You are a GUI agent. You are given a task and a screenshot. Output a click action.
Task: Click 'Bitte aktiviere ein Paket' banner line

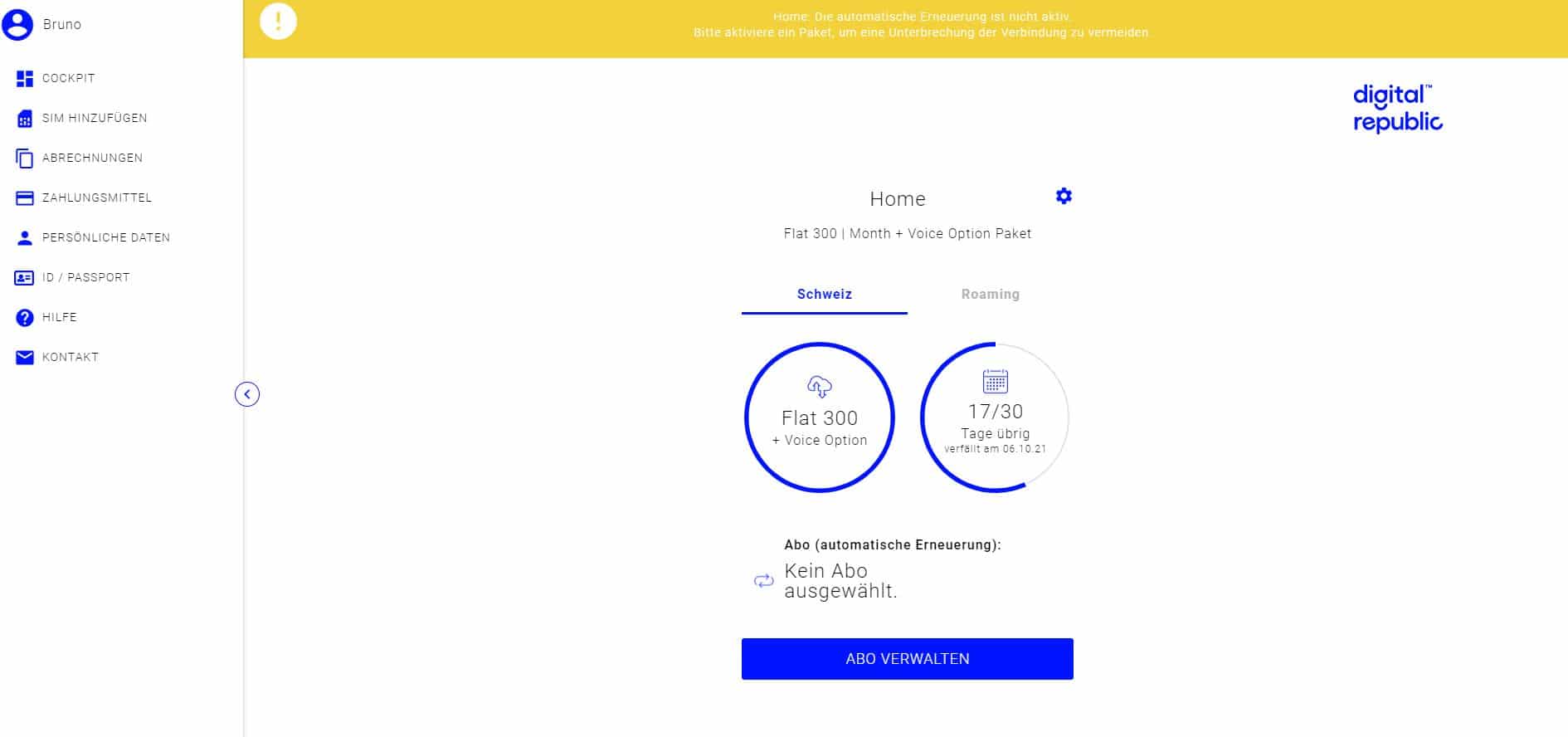(922, 33)
